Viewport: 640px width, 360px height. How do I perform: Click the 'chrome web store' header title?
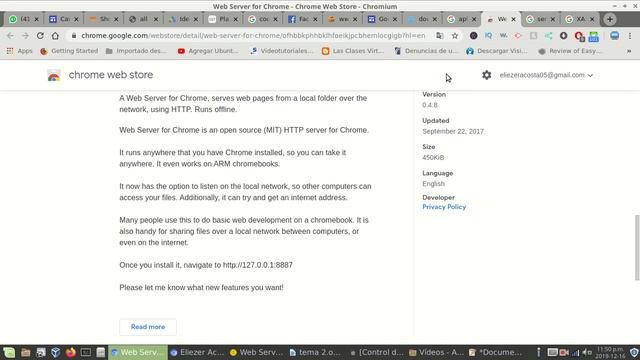pos(111,75)
